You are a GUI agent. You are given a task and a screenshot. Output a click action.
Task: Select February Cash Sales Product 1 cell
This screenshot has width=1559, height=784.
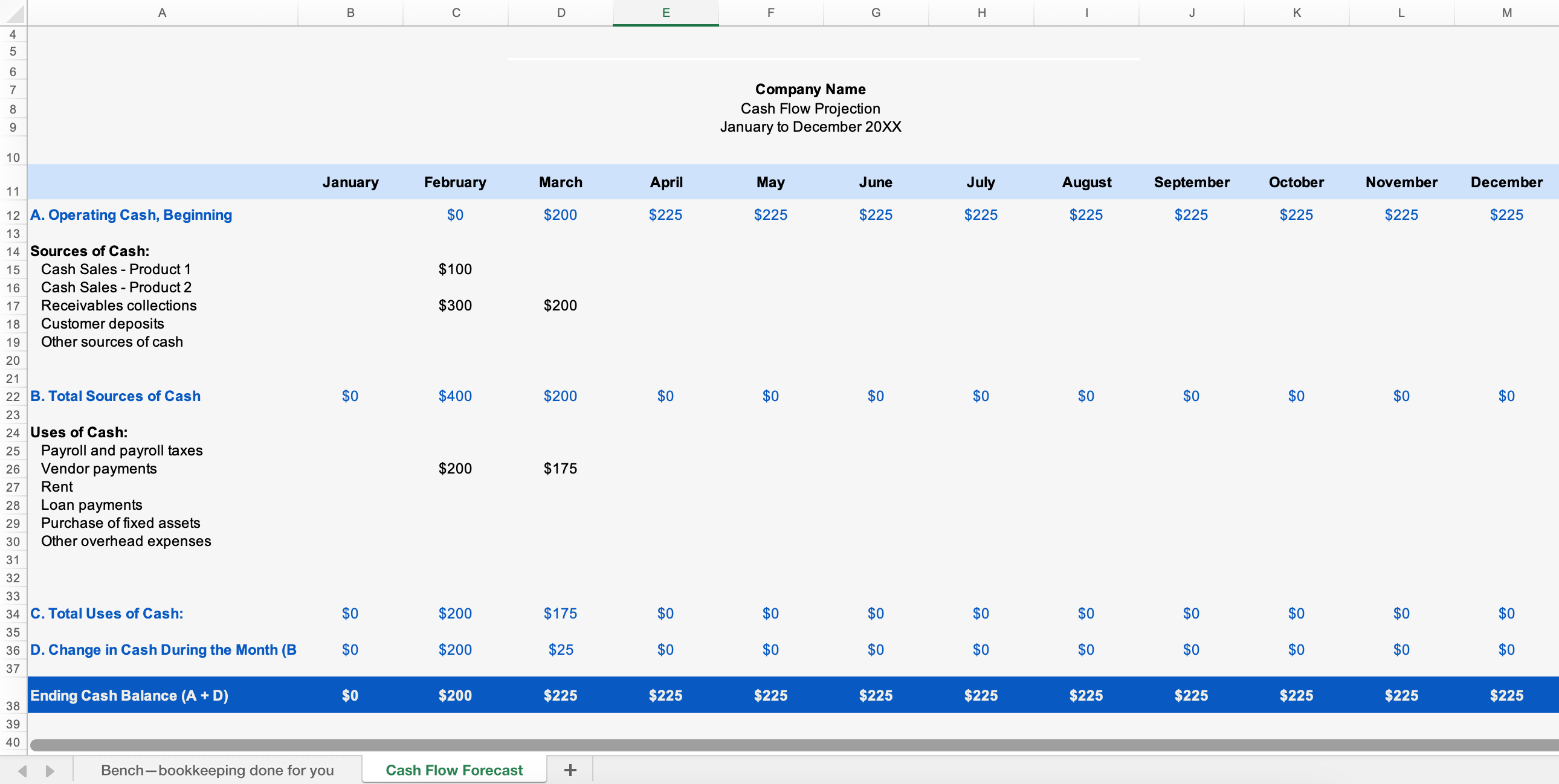pos(455,269)
